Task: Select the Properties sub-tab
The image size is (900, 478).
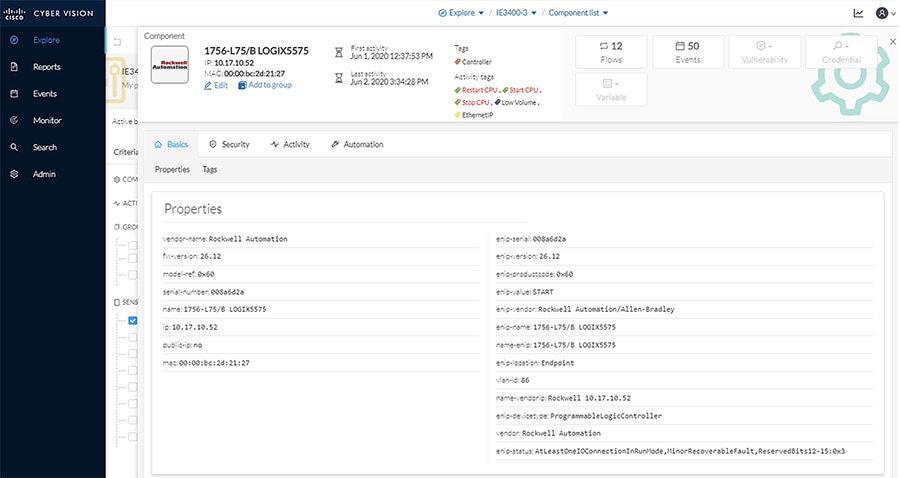Action: click(172, 170)
